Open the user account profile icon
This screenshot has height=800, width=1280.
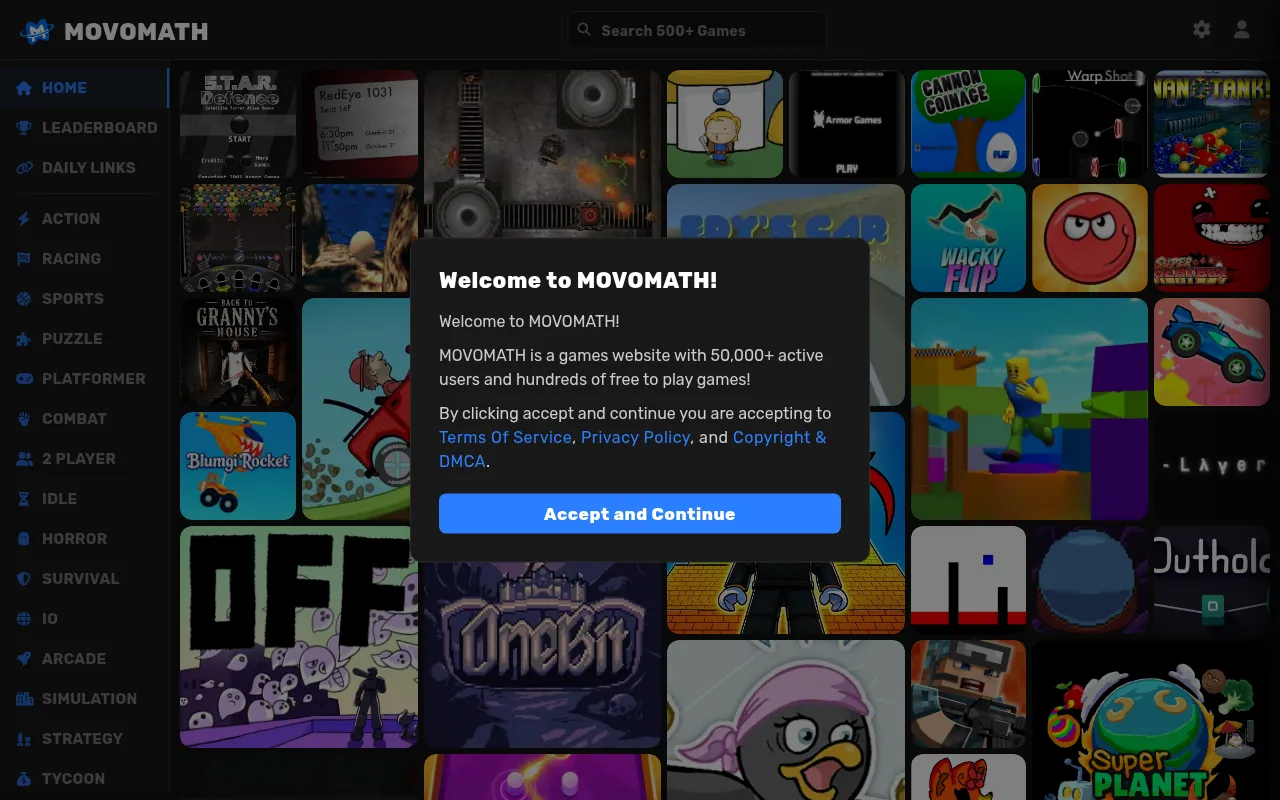click(x=1242, y=30)
